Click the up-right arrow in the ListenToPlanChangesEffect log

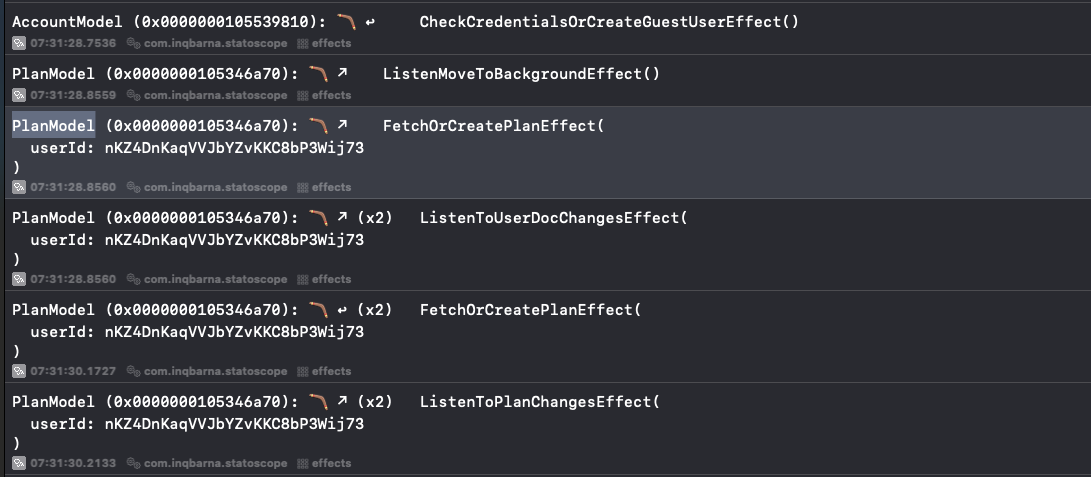[343, 402]
